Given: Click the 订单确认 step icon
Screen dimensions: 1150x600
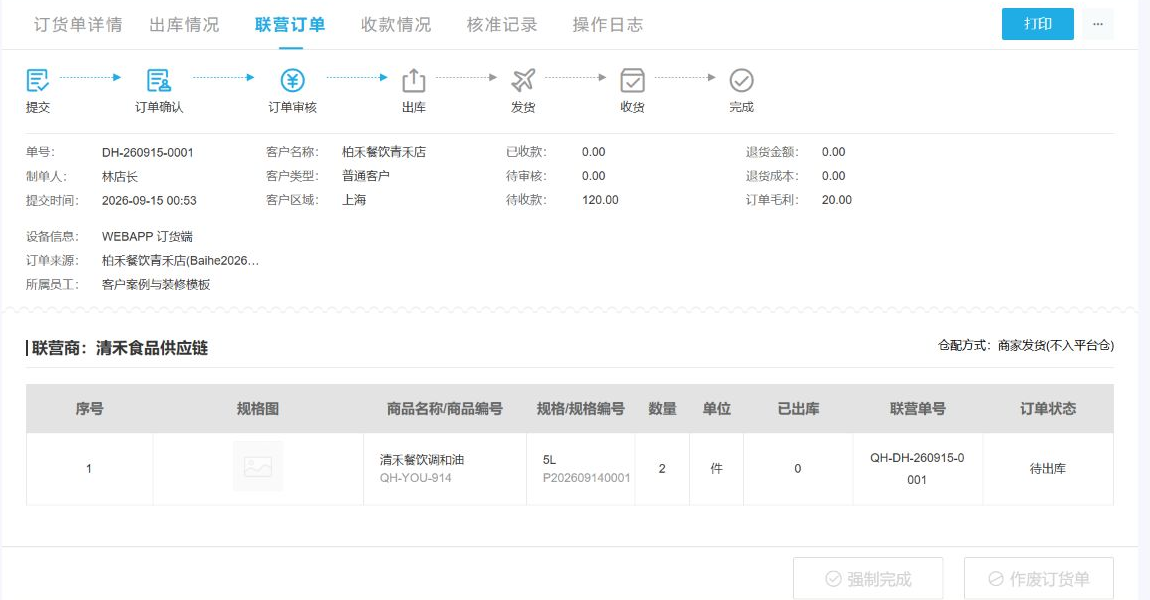Looking at the screenshot, I should click(158, 80).
